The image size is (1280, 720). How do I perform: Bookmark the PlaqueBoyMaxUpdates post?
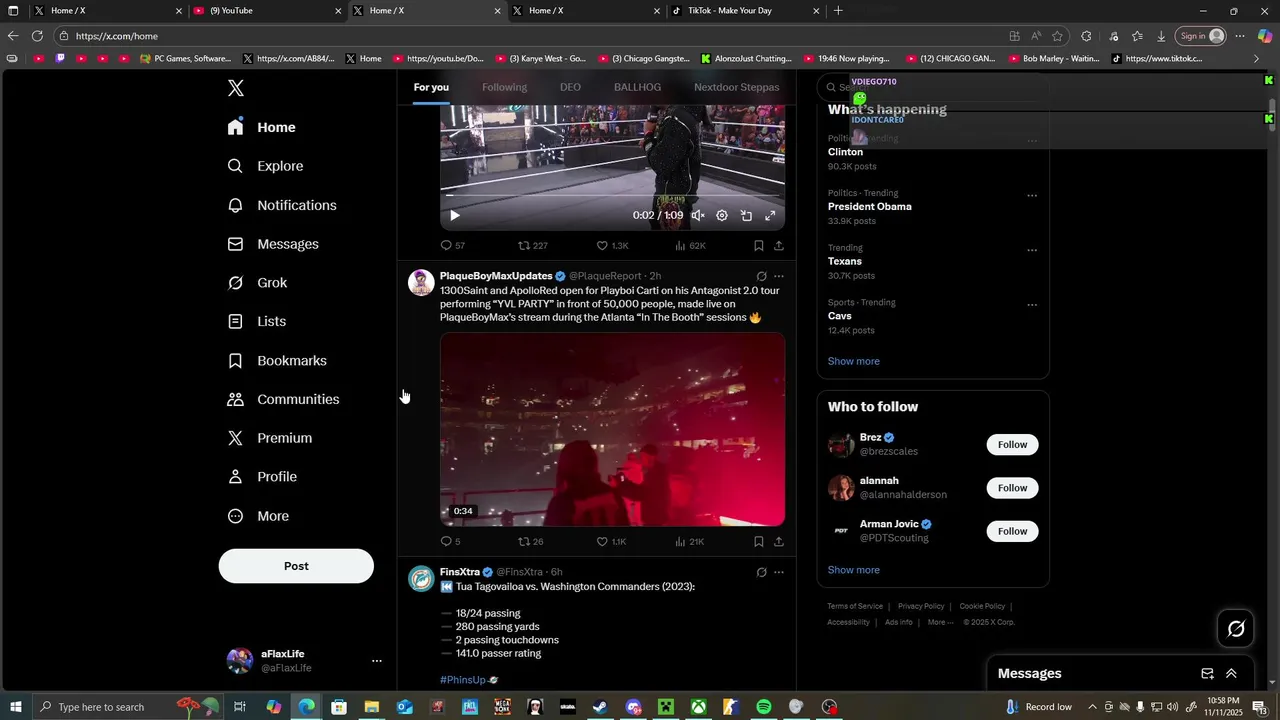(x=759, y=542)
